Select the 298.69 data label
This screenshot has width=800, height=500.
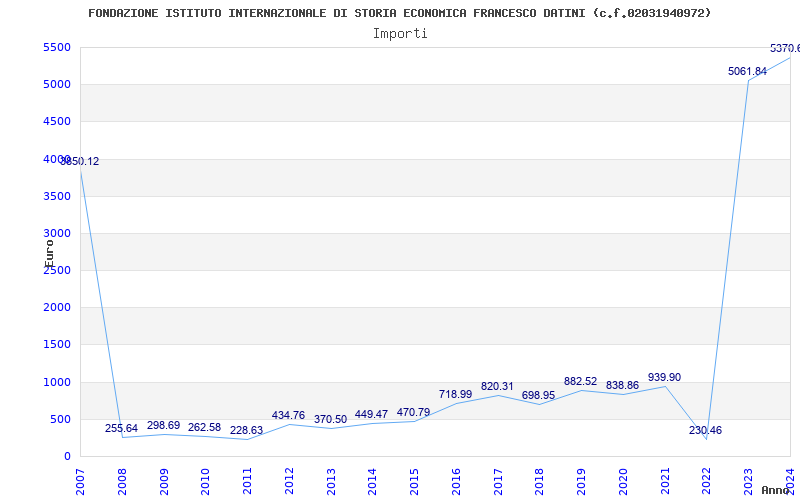coord(163,426)
